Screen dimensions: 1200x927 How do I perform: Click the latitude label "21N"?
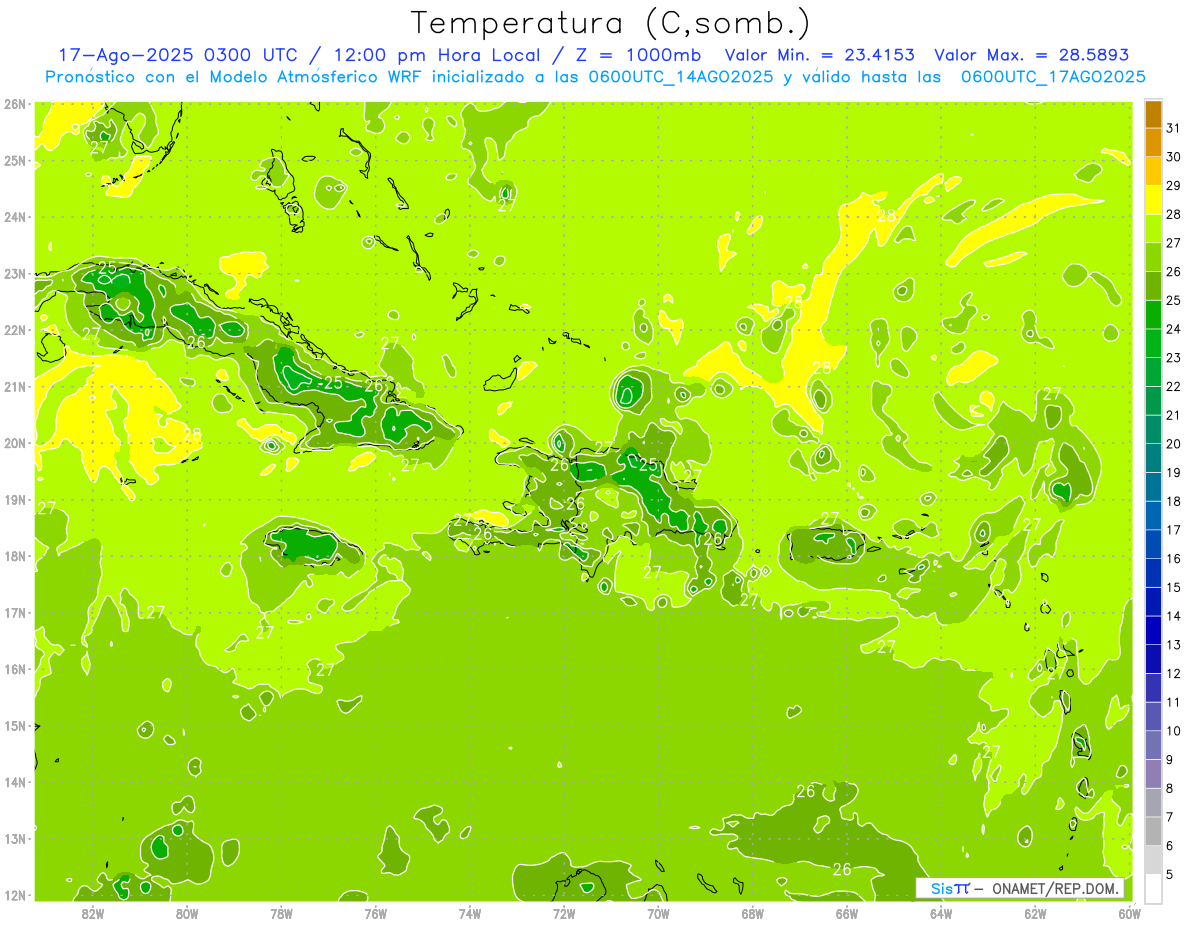pyautogui.click(x=14, y=386)
